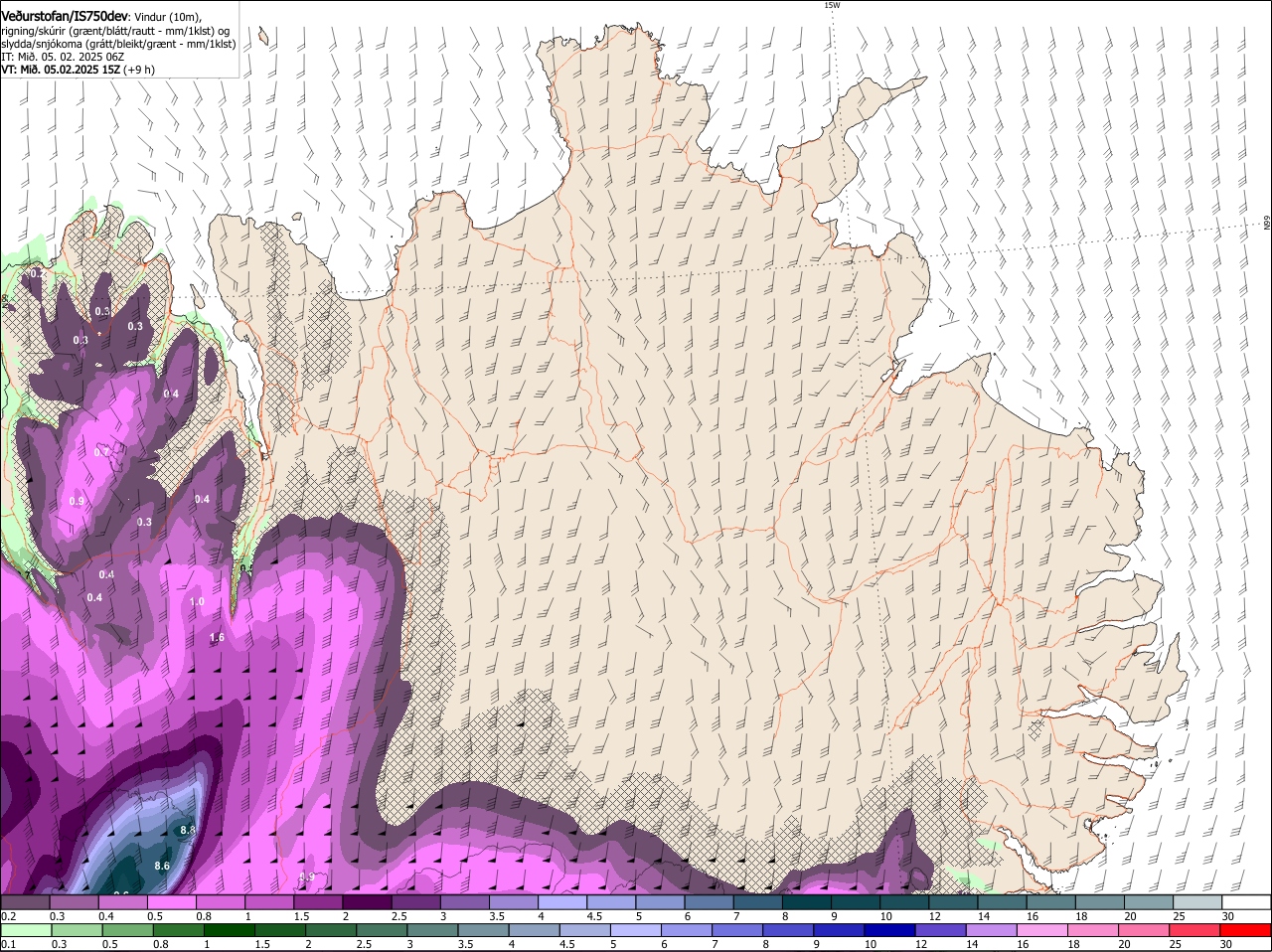Viewport: 1272px width, 952px height.
Task: Click the 1.0 precipitation value on the map
Action: [197, 601]
